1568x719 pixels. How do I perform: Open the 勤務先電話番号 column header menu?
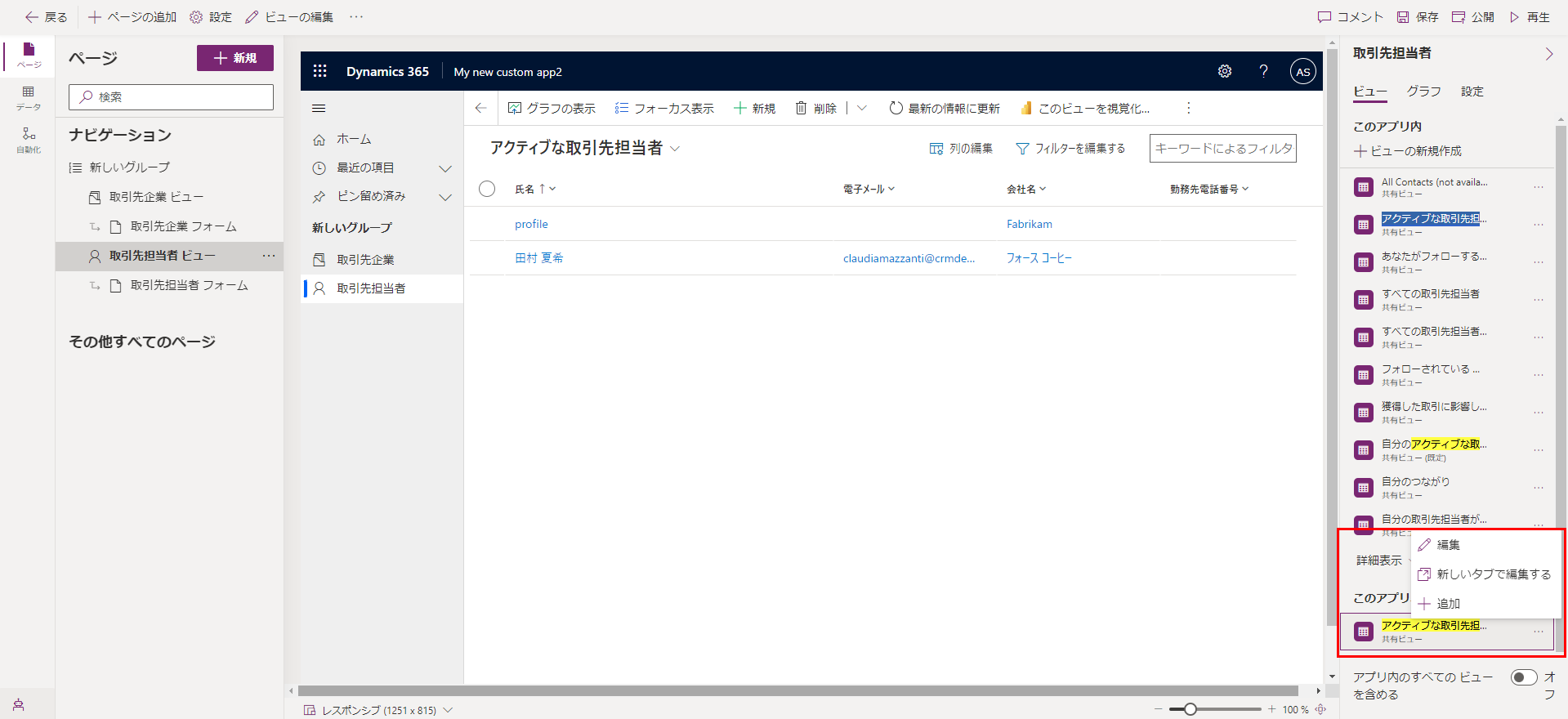coord(1209,189)
